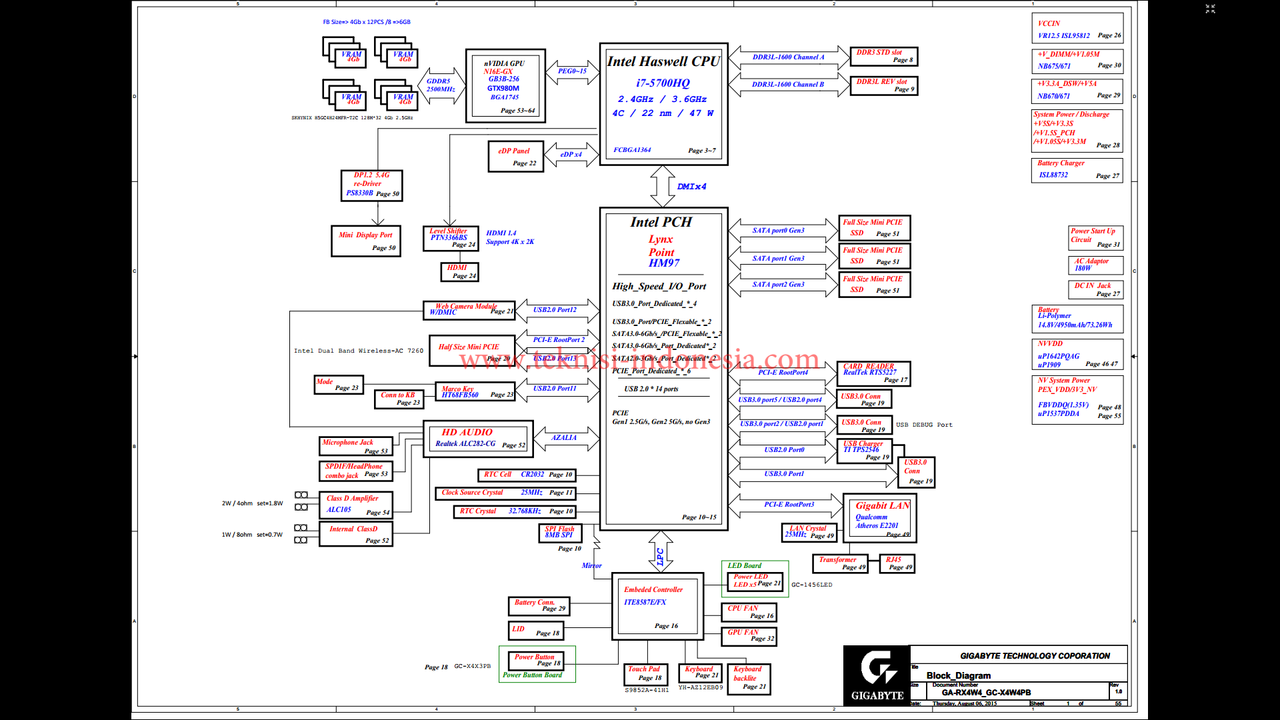The width and height of the screenshot is (1280, 720).
Task: Select the "PTN3360BS" level shifter text
Action: pyautogui.click(x=448, y=238)
